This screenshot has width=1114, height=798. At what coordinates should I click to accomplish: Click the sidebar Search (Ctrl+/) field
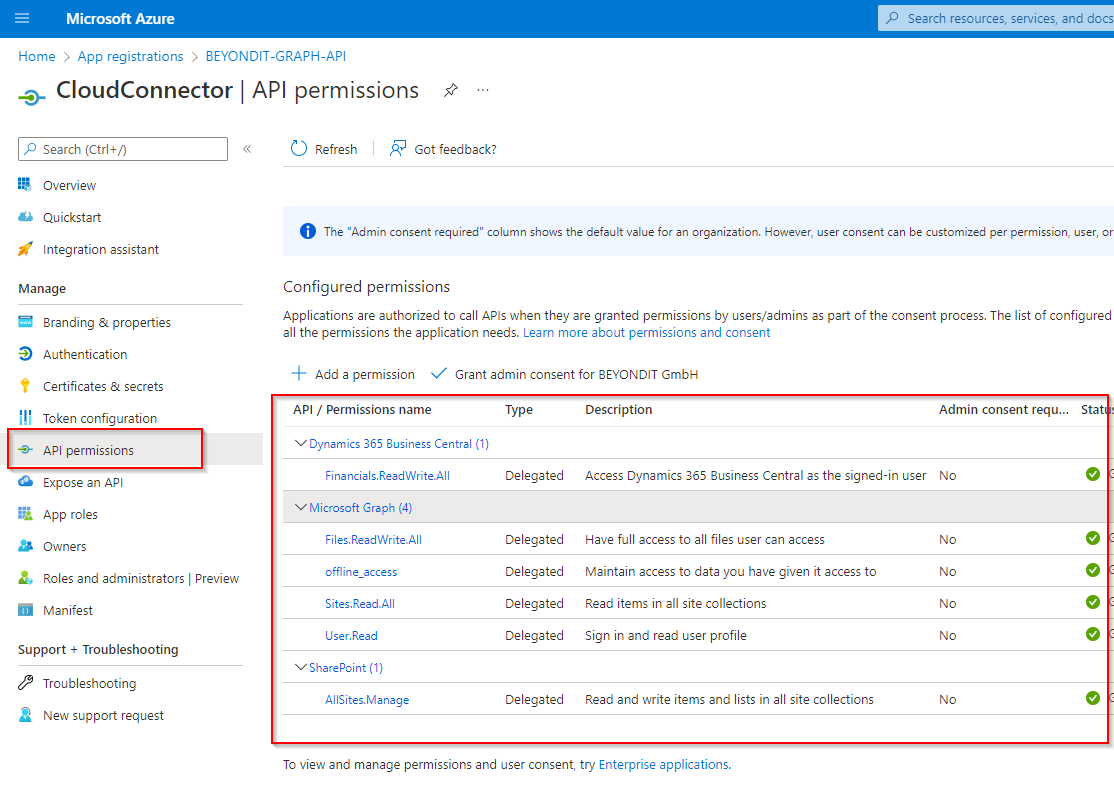pyautogui.click(x=123, y=149)
